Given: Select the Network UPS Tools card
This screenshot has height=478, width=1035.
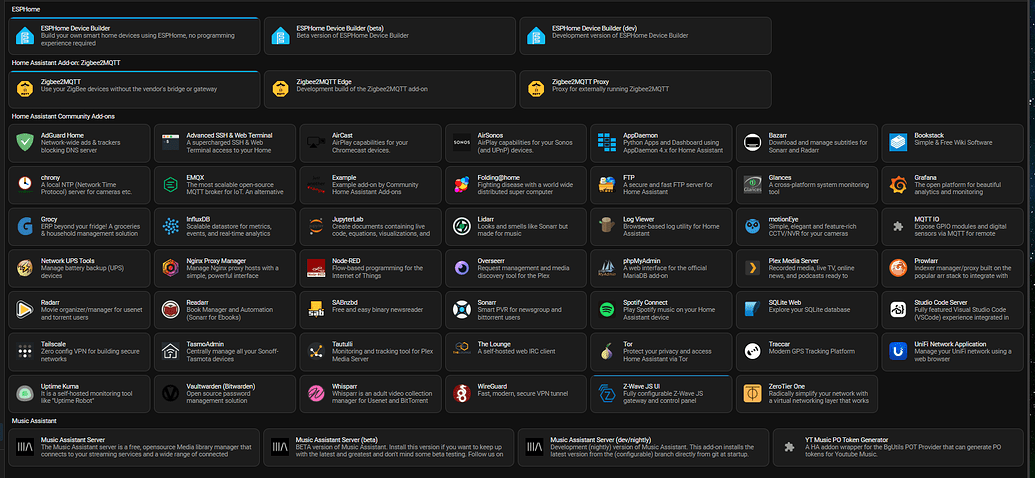Looking at the screenshot, I should (79, 268).
